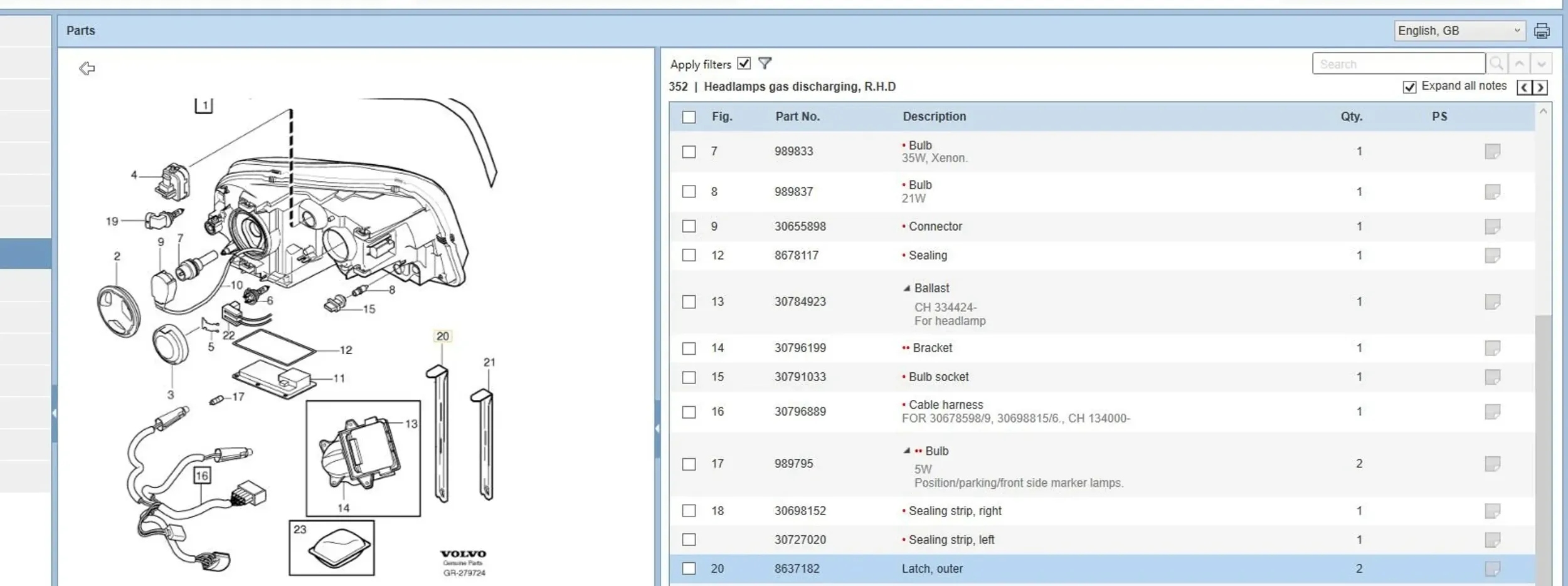Select part number 30698152
The height and width of the screenshot is (586, 1568).
[x=800, y=511]
